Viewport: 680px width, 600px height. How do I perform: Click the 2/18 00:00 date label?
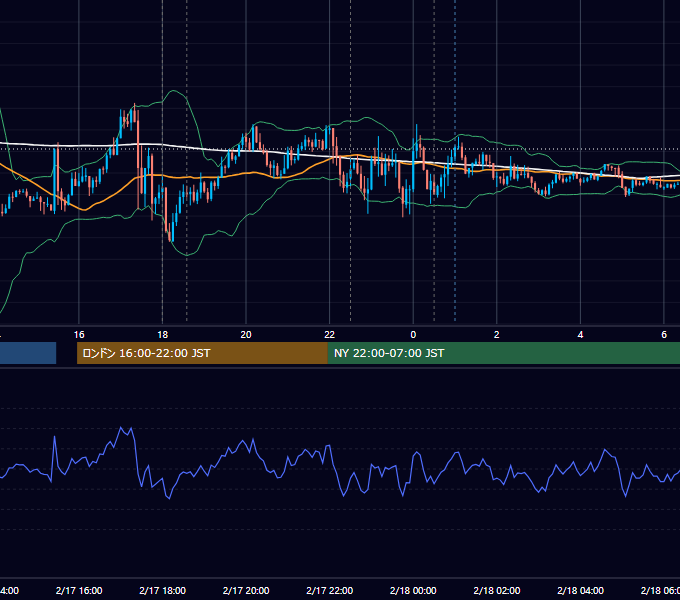click(413, 590)
